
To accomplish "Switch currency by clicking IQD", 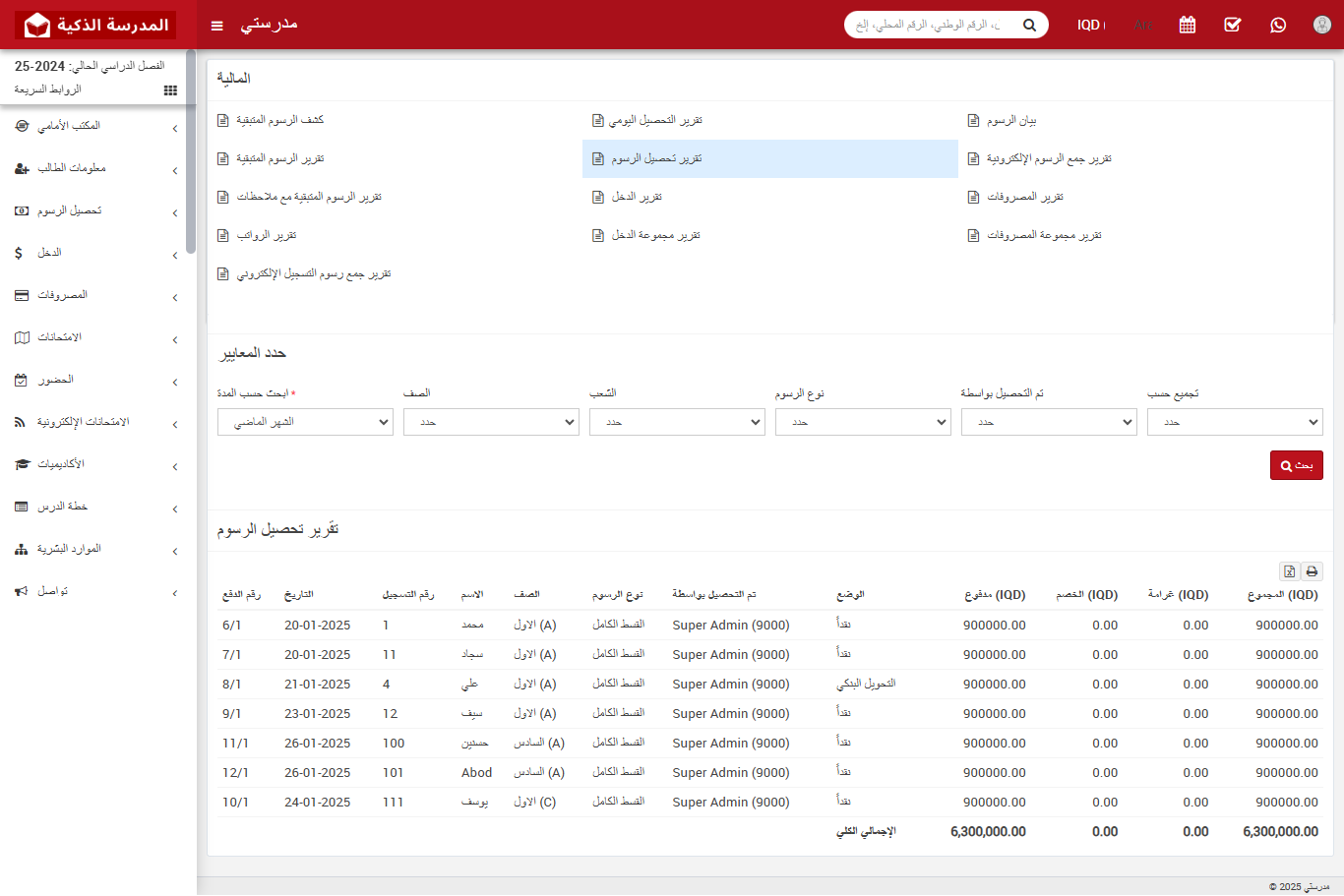I will 1089,25.
